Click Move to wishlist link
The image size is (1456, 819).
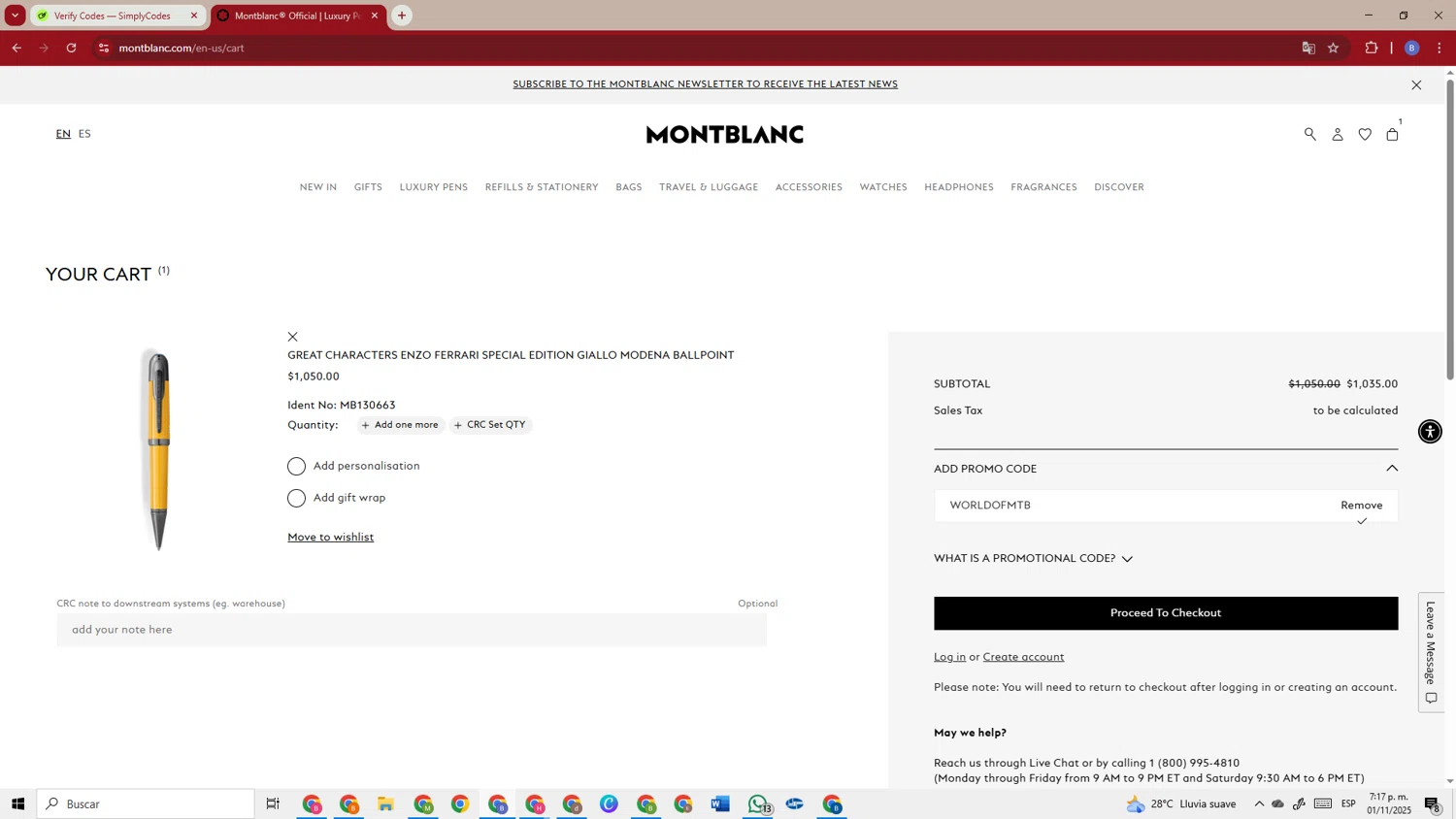[331, 538]
